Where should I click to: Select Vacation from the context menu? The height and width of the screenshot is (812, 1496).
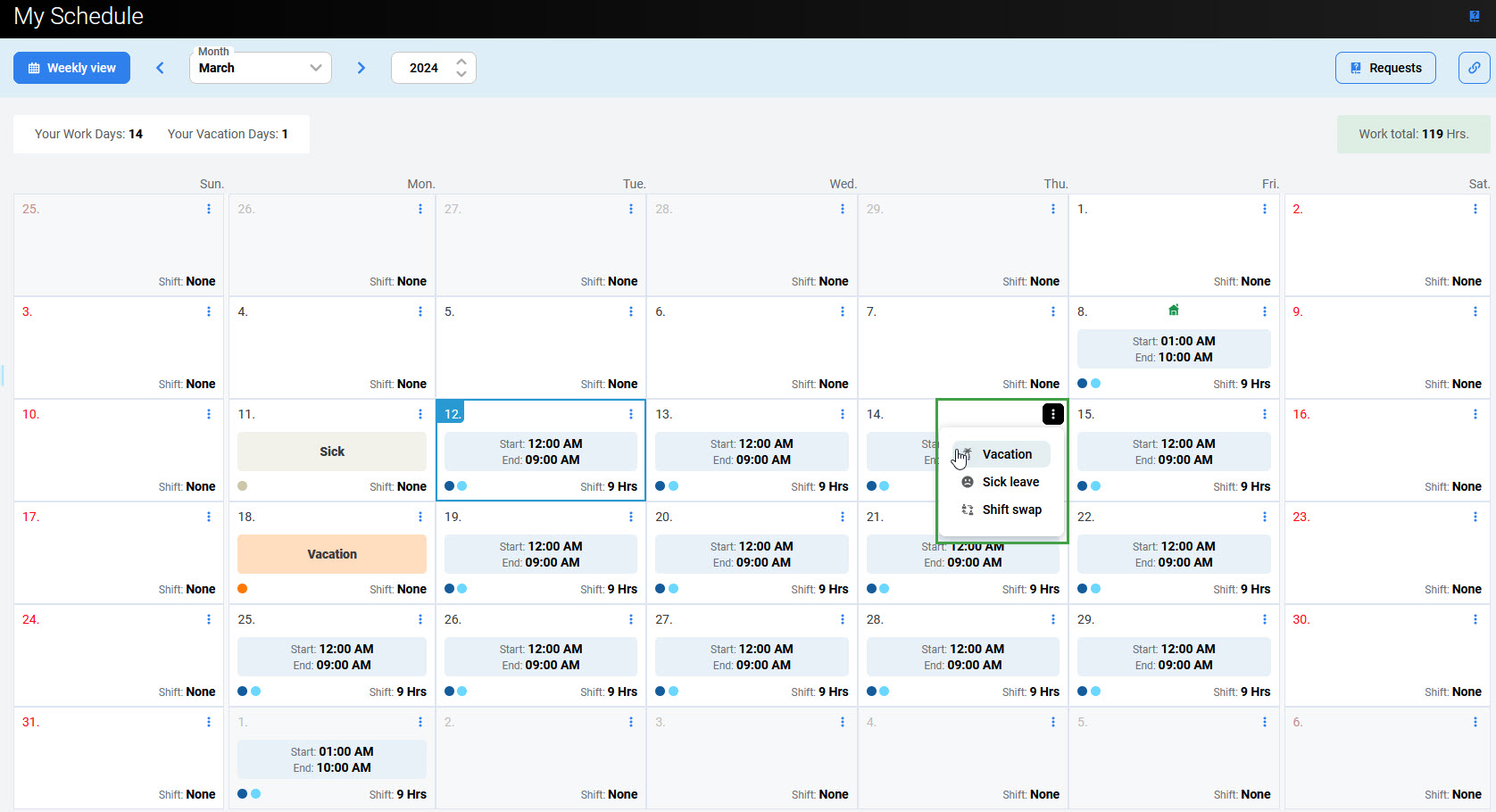(1007, 454)
